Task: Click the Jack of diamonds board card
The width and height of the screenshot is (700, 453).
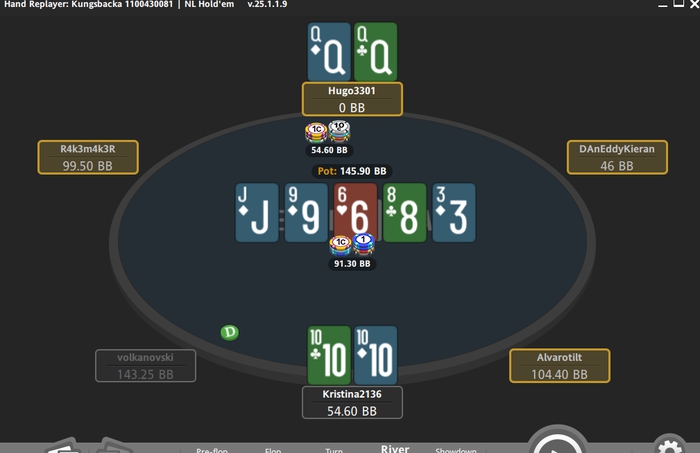Action: (257, 212)
